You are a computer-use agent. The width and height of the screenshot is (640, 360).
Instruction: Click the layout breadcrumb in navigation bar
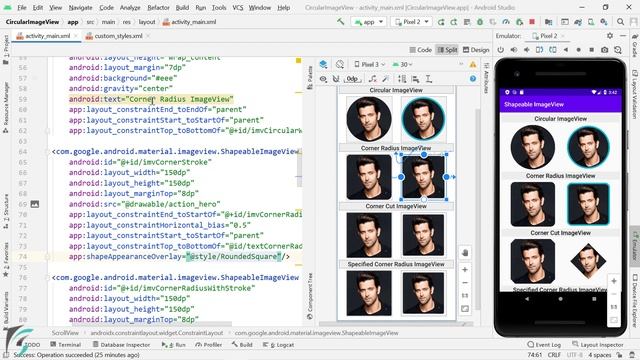pos(147,22)
